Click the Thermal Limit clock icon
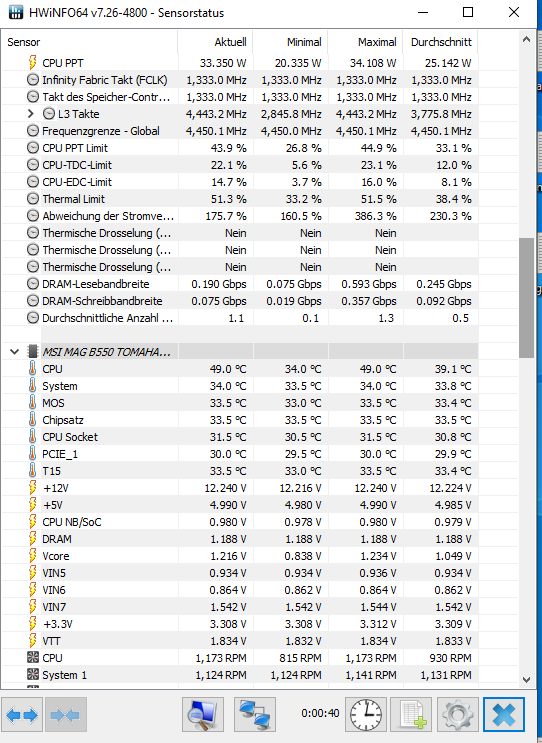 [33, 199]
